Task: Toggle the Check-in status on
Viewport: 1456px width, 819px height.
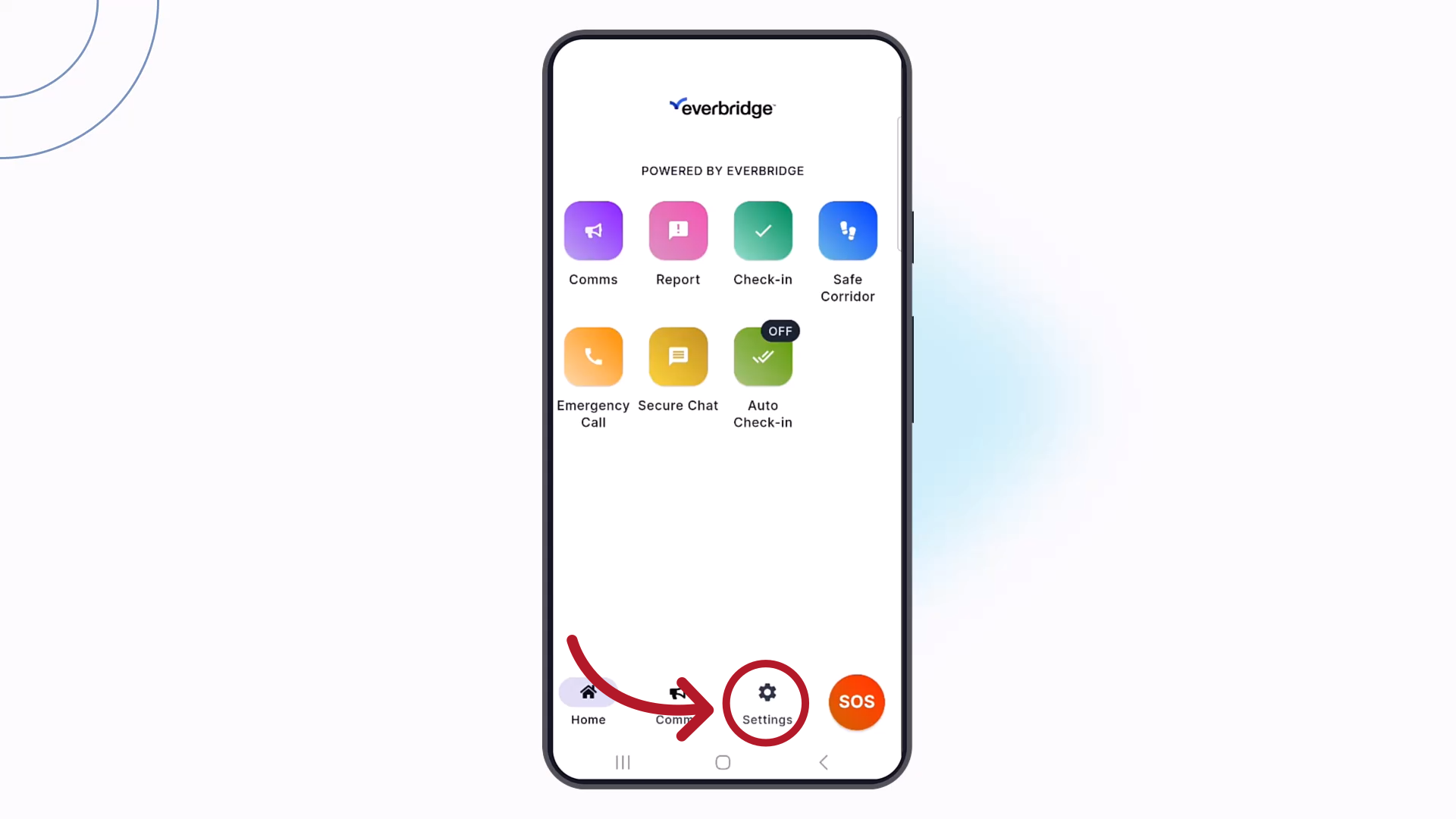Action: coord(763,356)
